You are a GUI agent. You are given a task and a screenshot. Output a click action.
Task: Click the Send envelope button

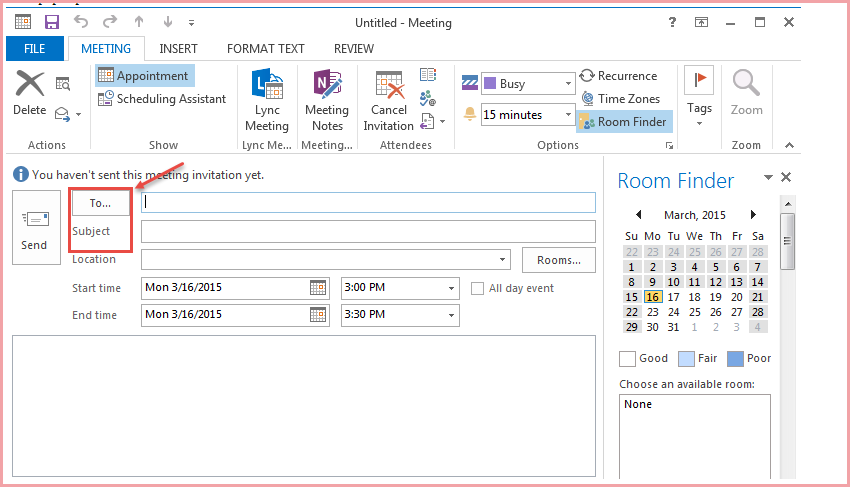(x=36, y=227)
